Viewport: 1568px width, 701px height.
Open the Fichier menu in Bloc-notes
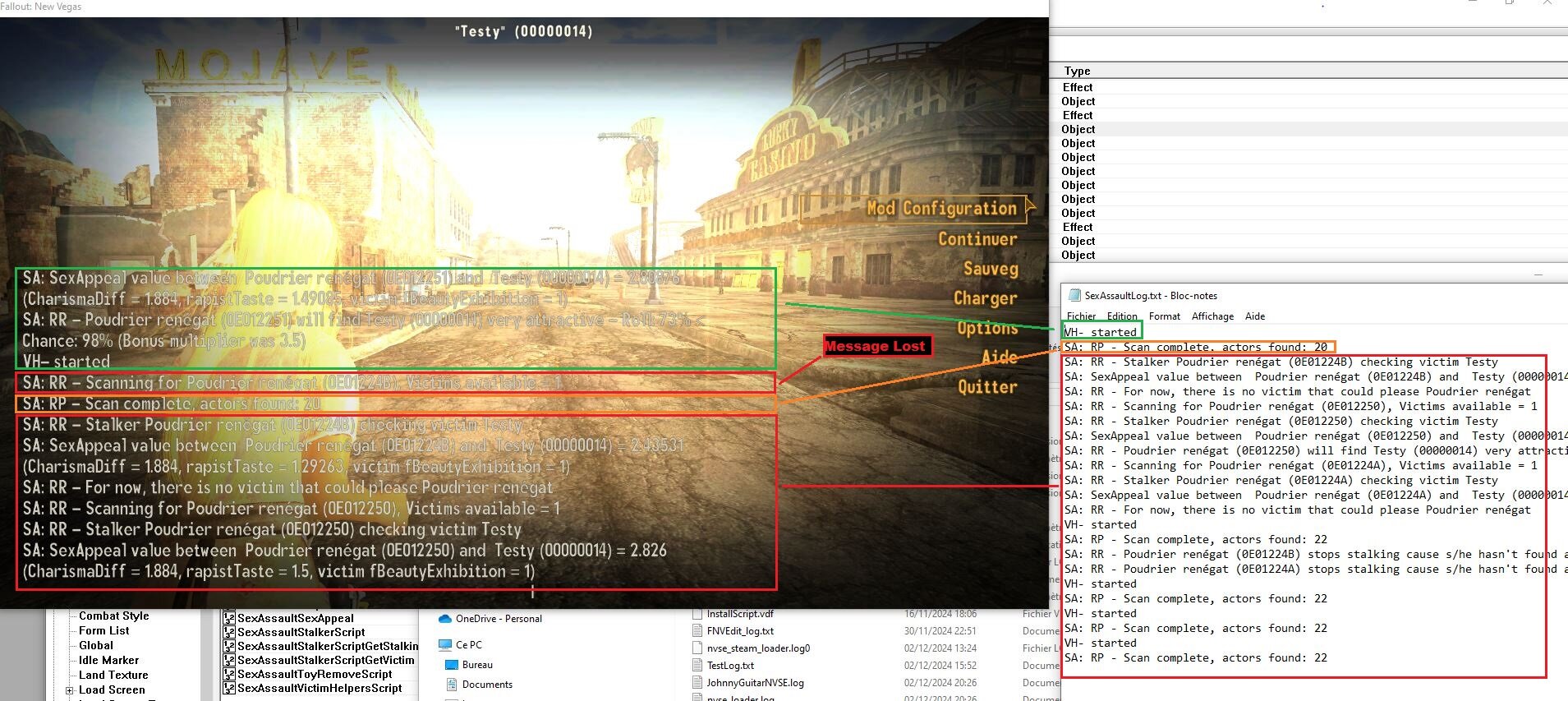tap(1081, 316)
